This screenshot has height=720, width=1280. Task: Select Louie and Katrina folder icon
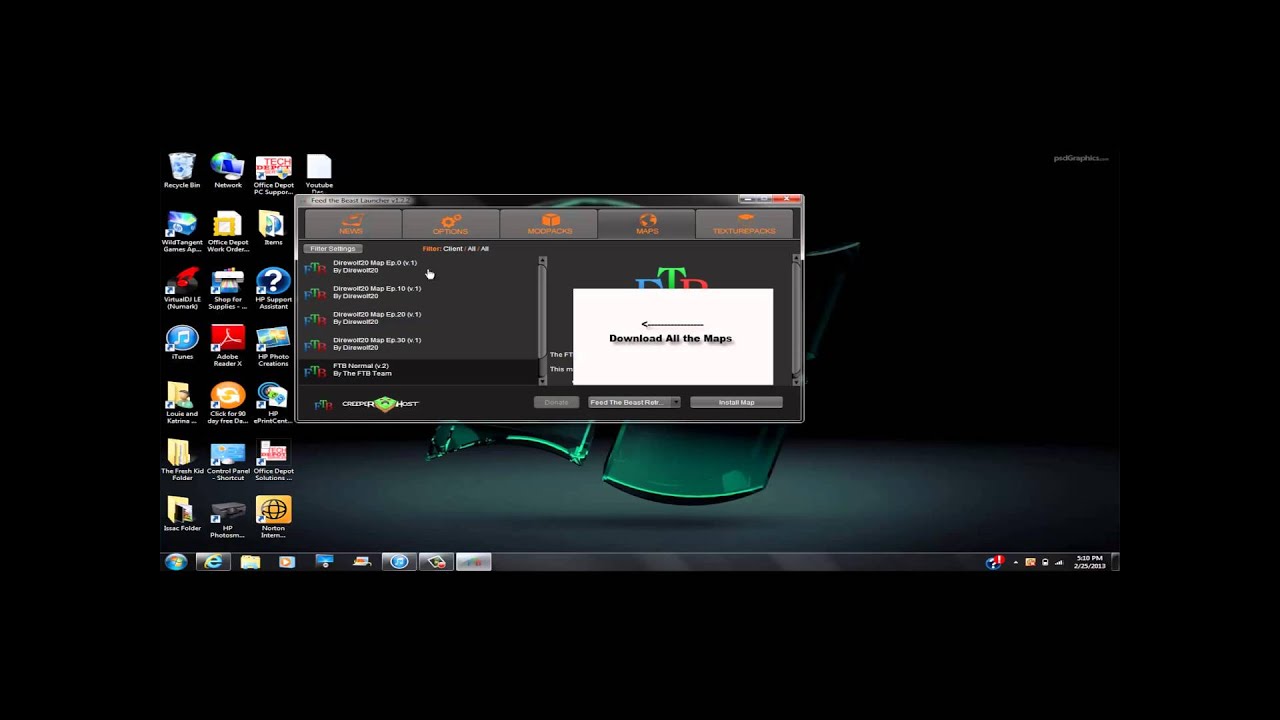click(182, 403)
